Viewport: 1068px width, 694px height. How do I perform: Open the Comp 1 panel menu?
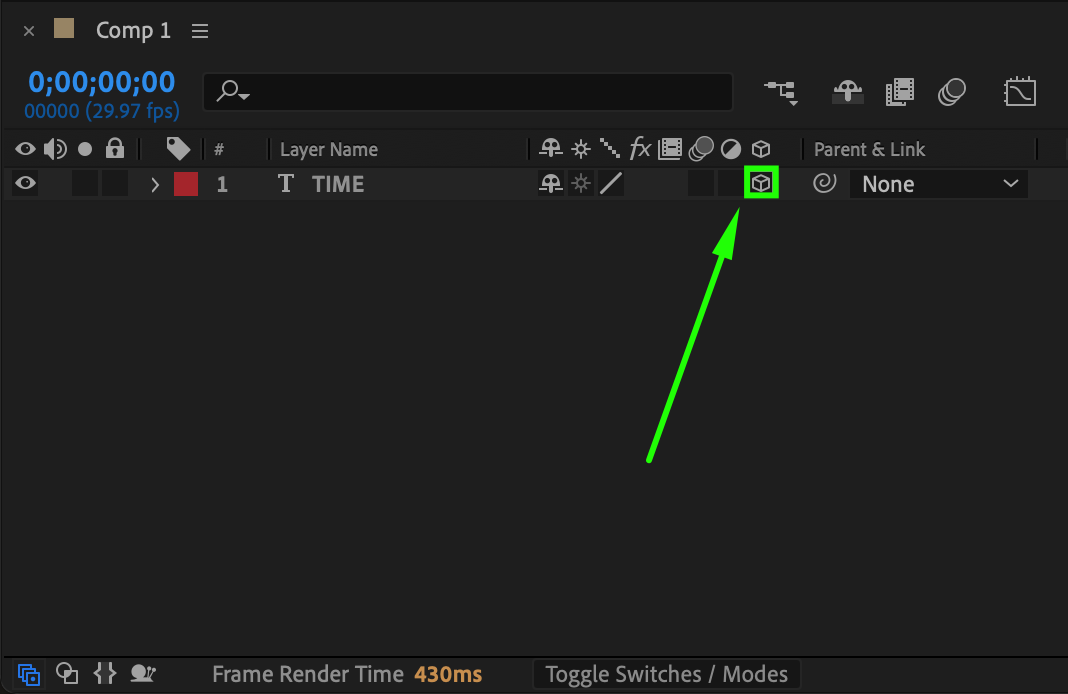pyautogui.click(x=200, y=31)
